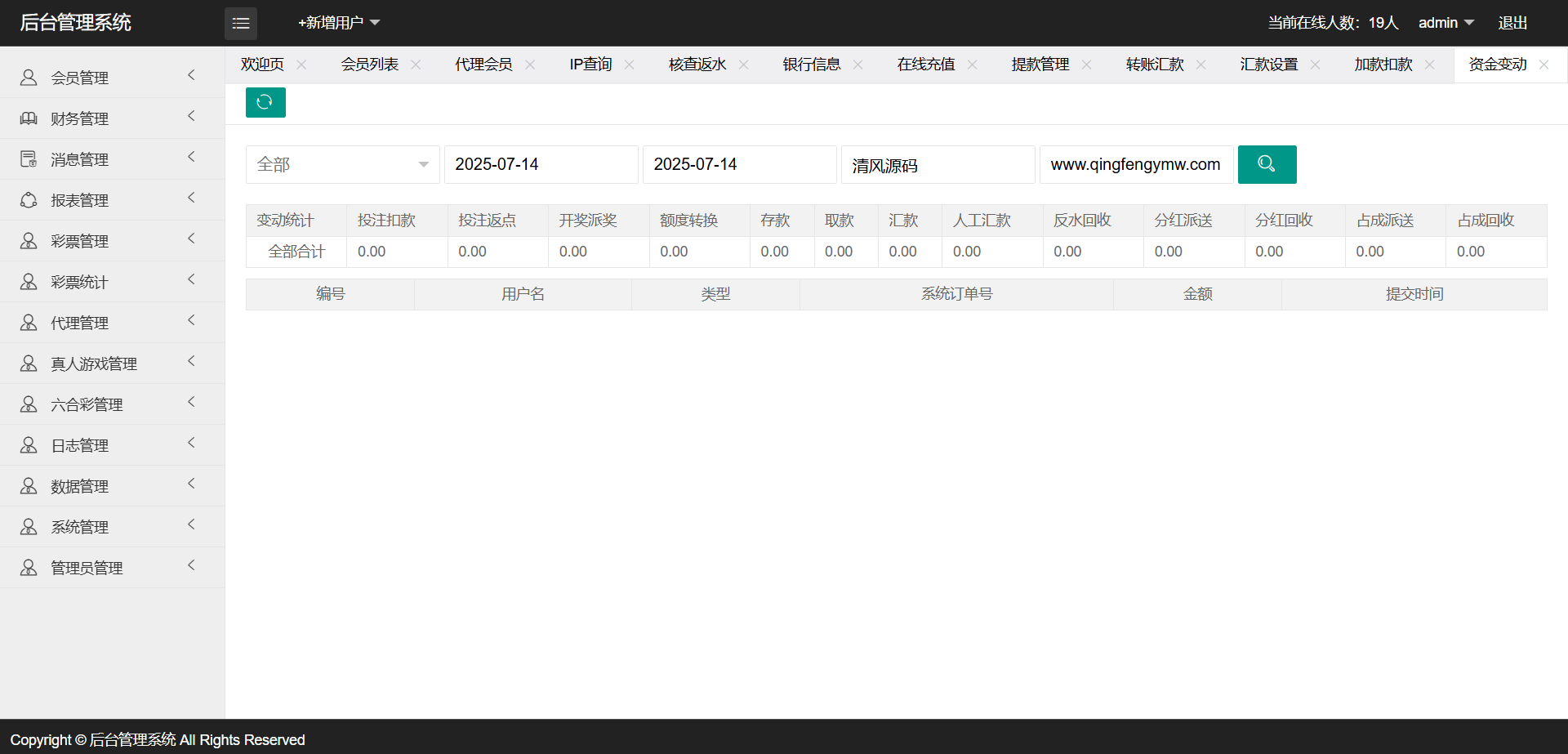Switch to the 会员列表 tab
Viewport: 1568px width, 754px height.
(369, 65)
